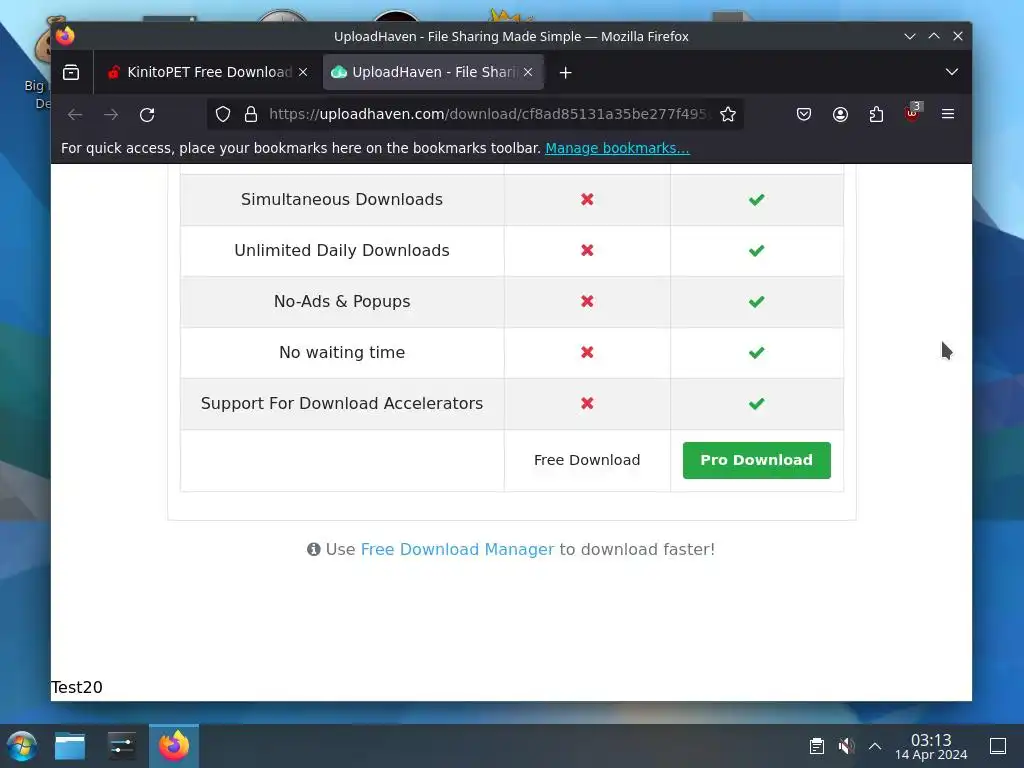Open the Firefox hamburger menu
Viewport: 1024px width, 768px height.
point(948,114)
